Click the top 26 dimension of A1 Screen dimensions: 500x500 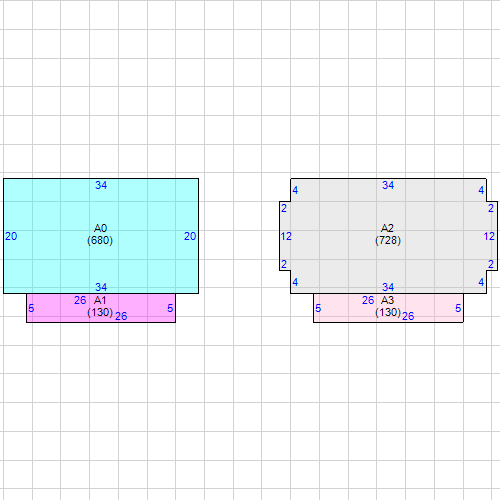[80, 300]
